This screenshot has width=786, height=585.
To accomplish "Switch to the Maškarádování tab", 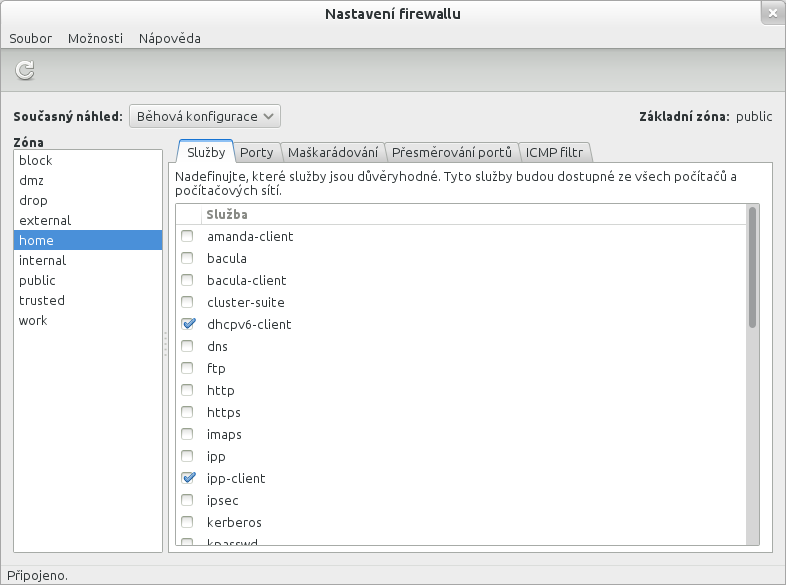I will click(x=332, y=152).
